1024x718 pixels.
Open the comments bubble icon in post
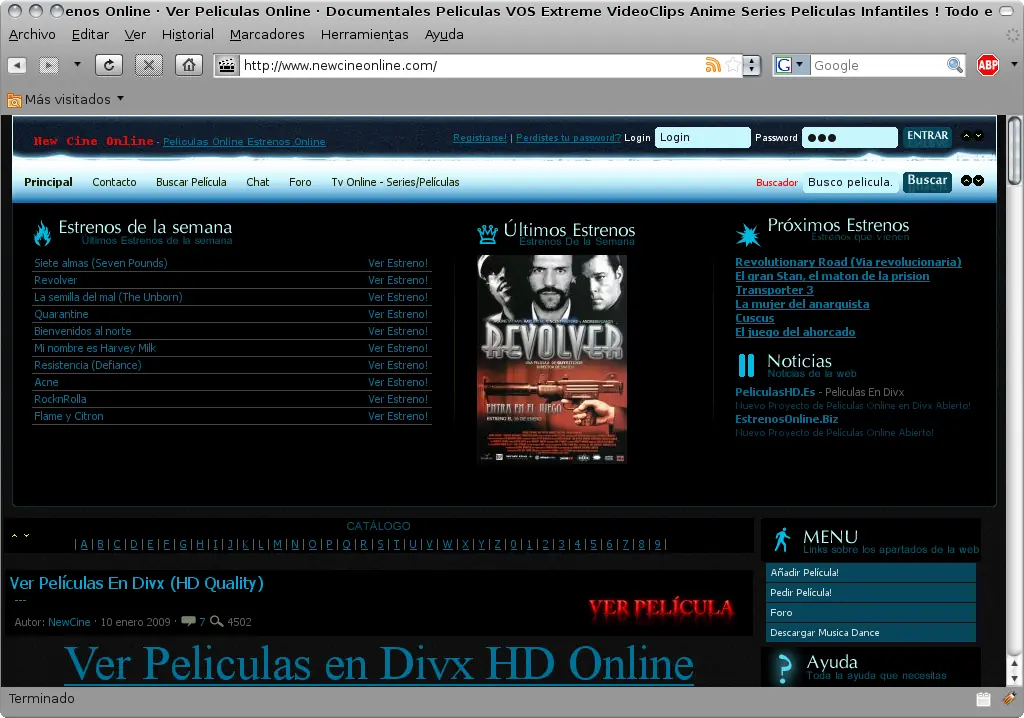(x=188, y=621)
